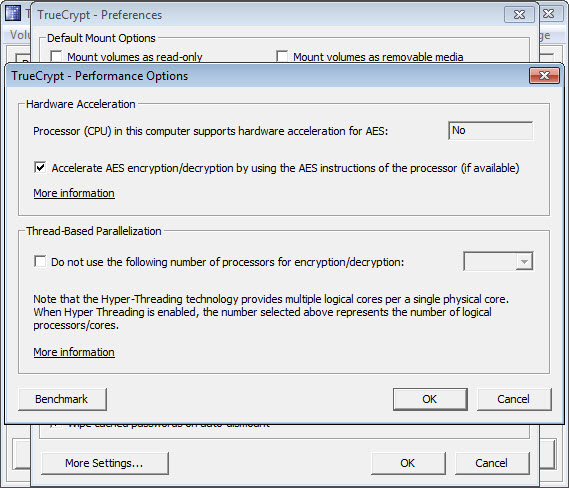Image resolution: width=569 pixels, height=488 pixels.
Task: Click the AES hardware support 'No' field
Action: [491, 131]
